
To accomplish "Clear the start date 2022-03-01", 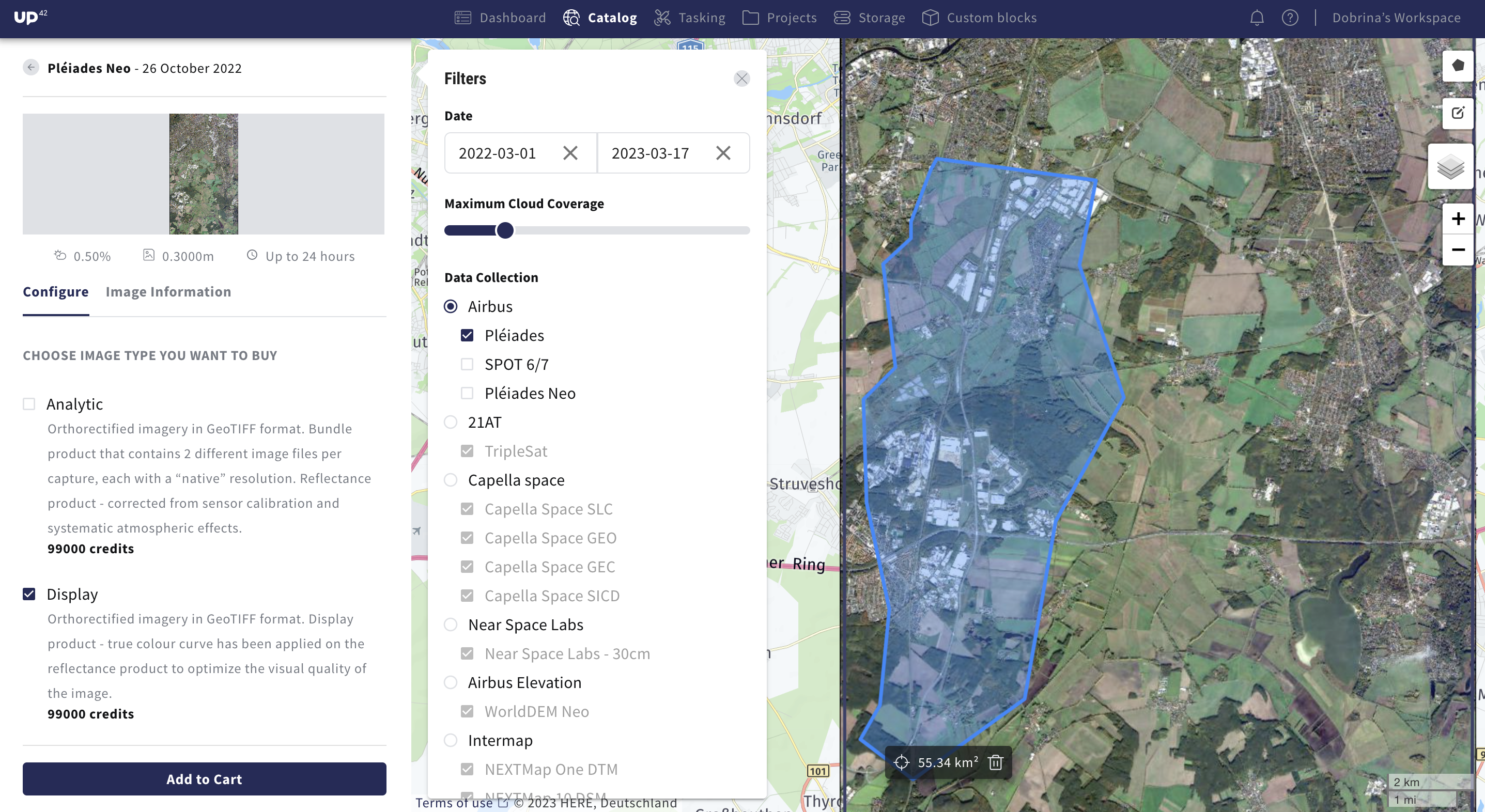I will (570, 153).
